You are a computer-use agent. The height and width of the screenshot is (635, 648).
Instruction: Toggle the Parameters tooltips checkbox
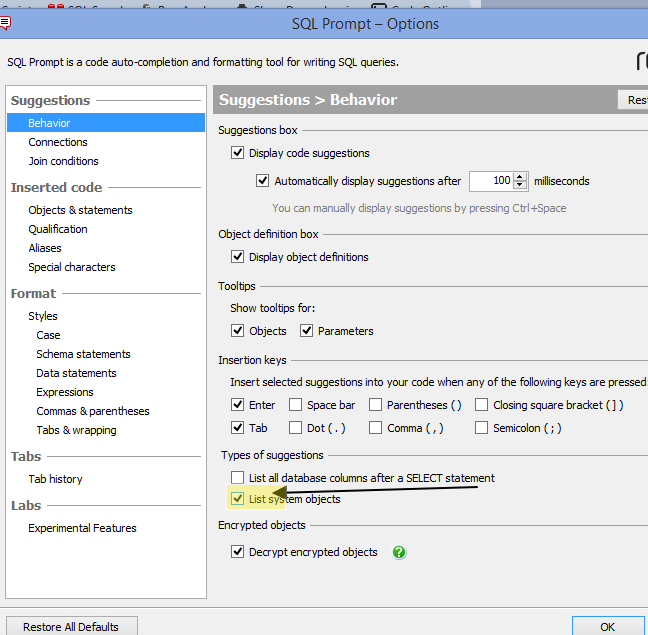click(306, 331)
